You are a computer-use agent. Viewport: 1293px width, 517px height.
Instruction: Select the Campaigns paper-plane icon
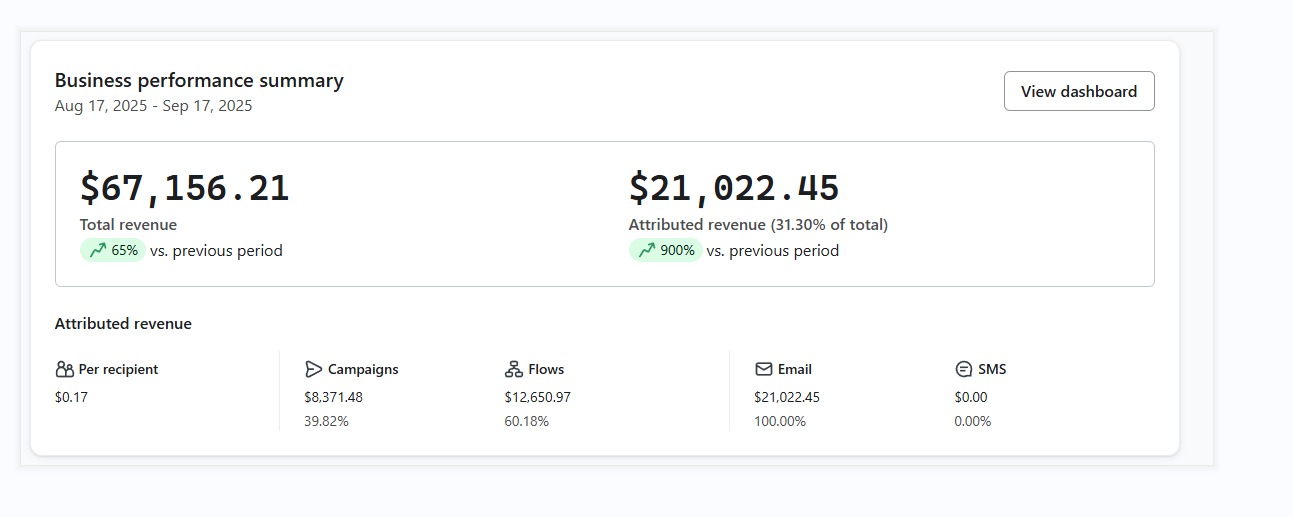coord(314,369)
